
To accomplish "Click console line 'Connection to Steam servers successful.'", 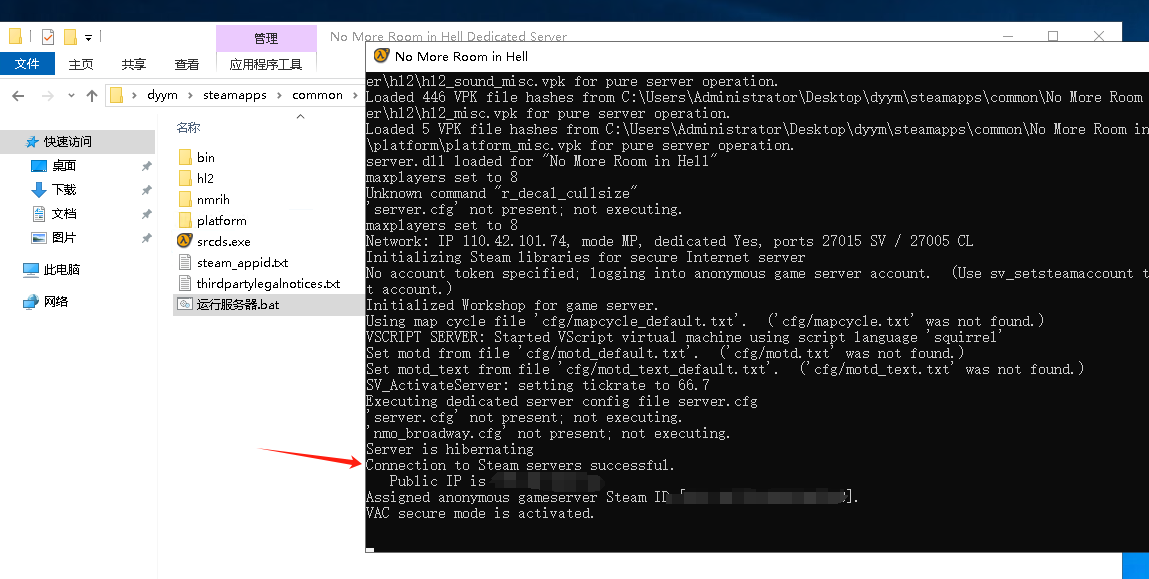I will pos(520,465).
